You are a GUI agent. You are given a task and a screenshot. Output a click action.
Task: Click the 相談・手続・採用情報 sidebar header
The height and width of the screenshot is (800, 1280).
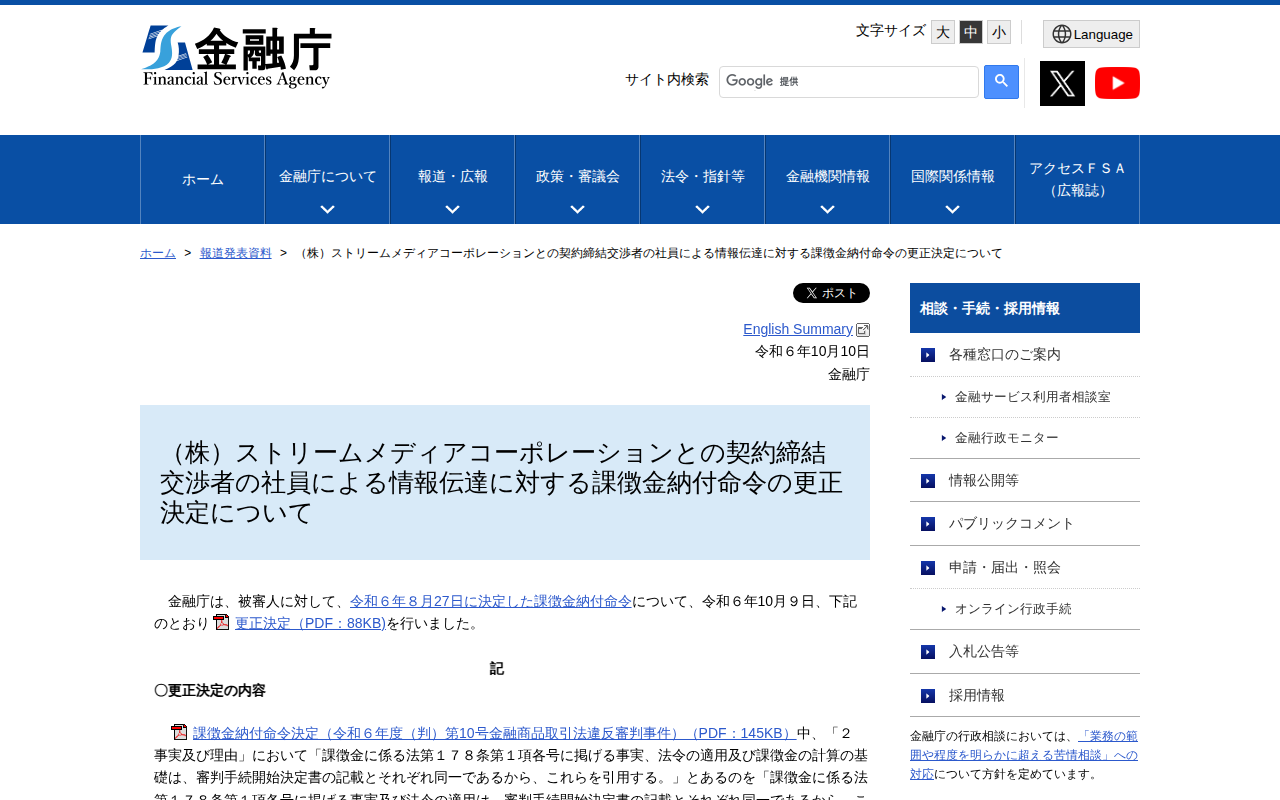point(1025,308)
